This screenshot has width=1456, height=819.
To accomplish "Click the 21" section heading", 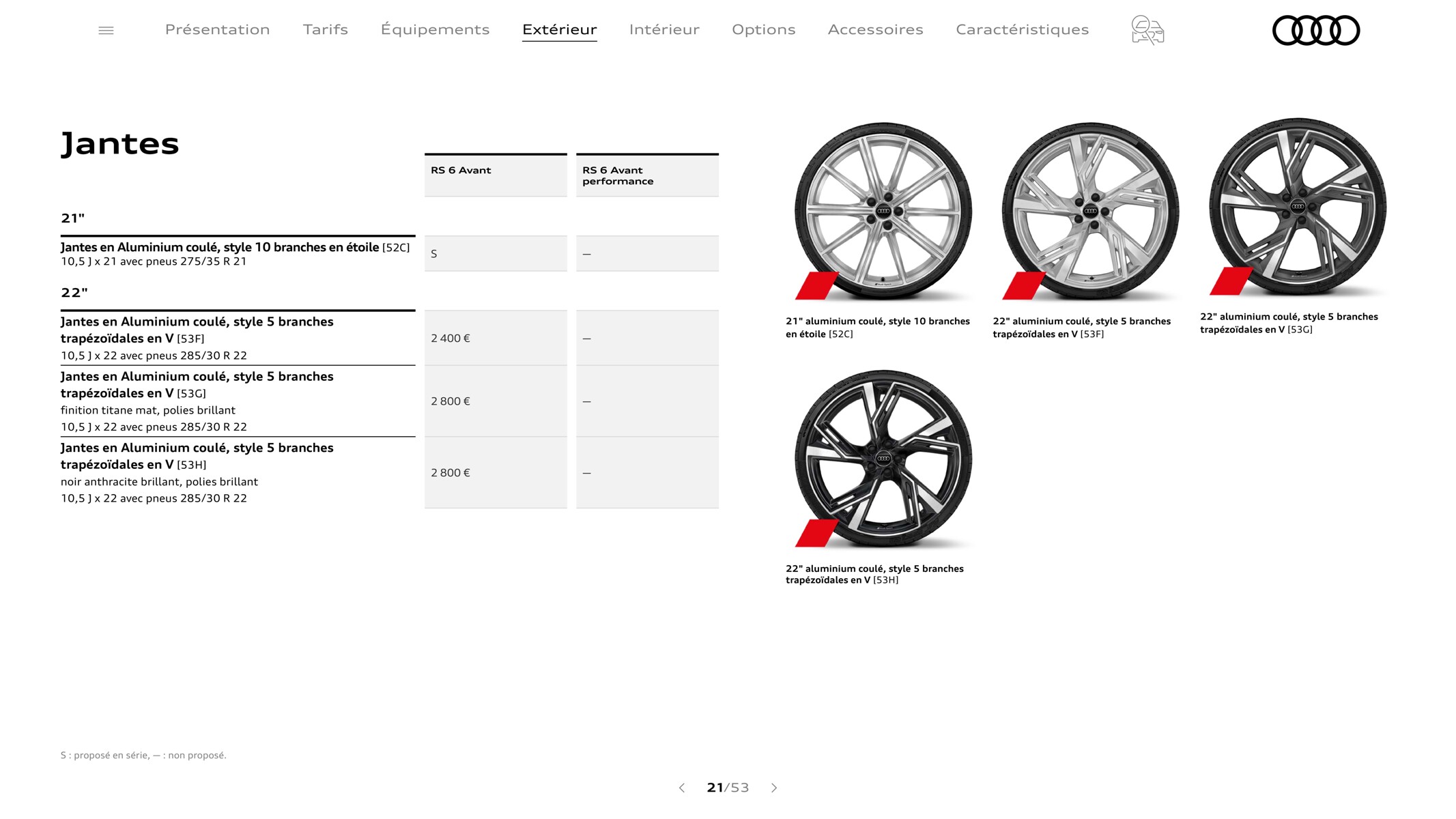I will click(x=72, y=218).
